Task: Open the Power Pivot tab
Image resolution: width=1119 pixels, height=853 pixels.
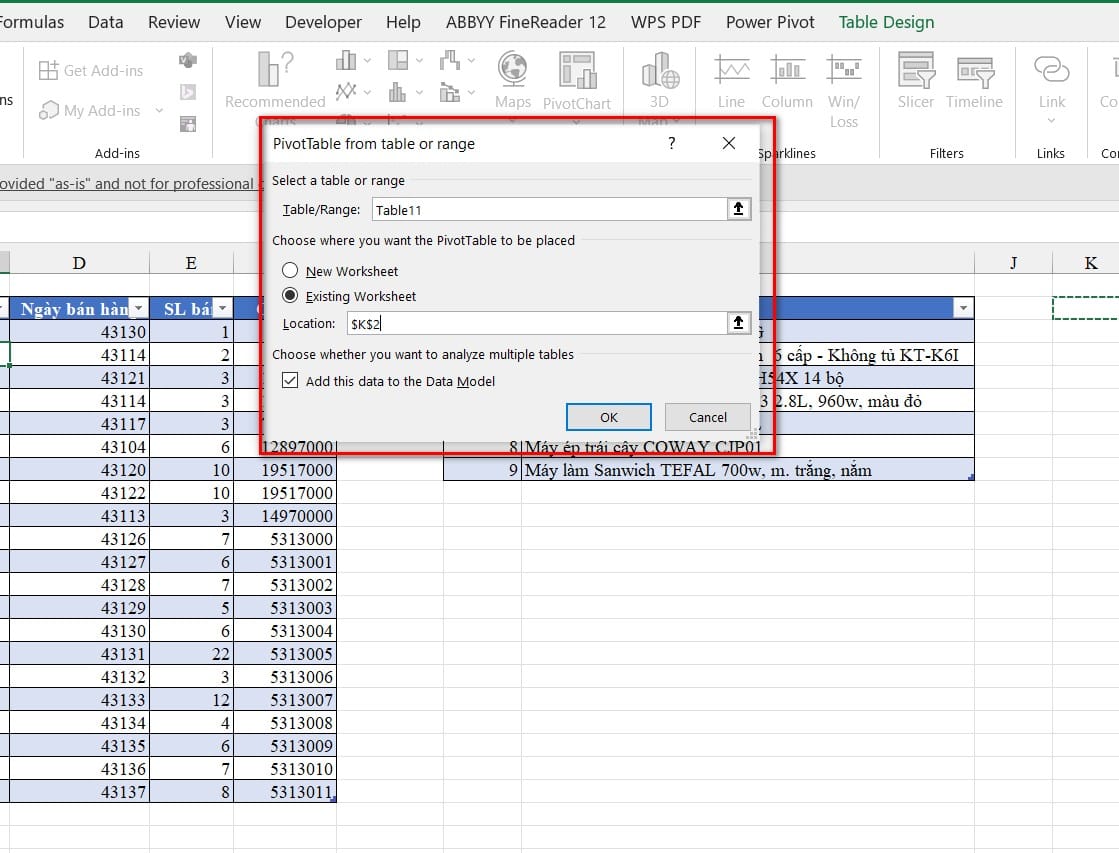Action: point(770,22)
